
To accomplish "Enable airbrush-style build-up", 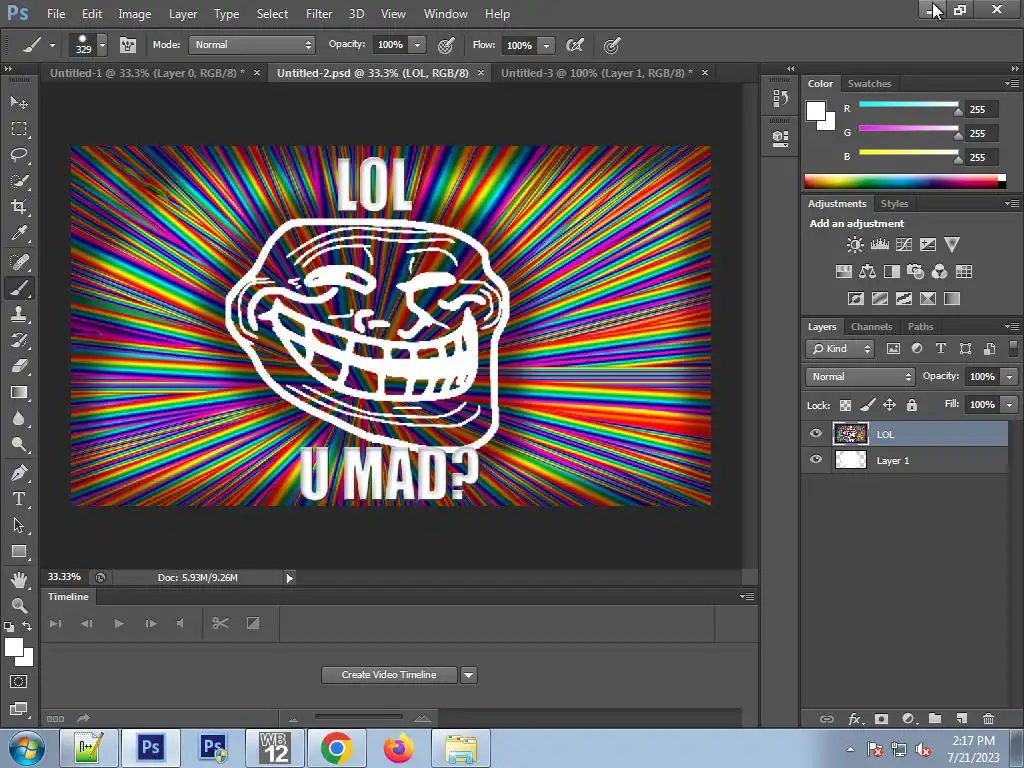I will click(x=574, y=45).
